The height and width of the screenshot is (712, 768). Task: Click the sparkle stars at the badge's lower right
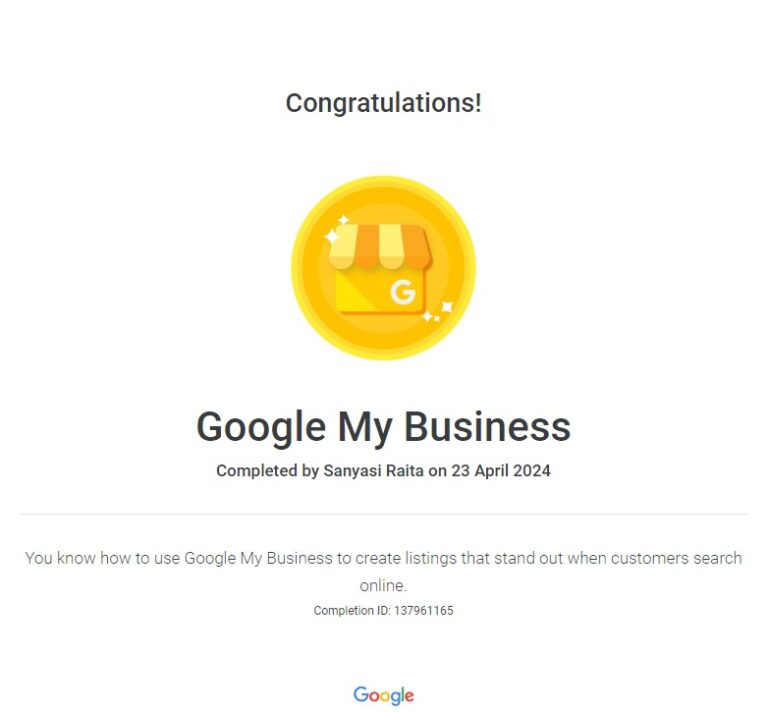pyautogui.click(x=437, y=312)
